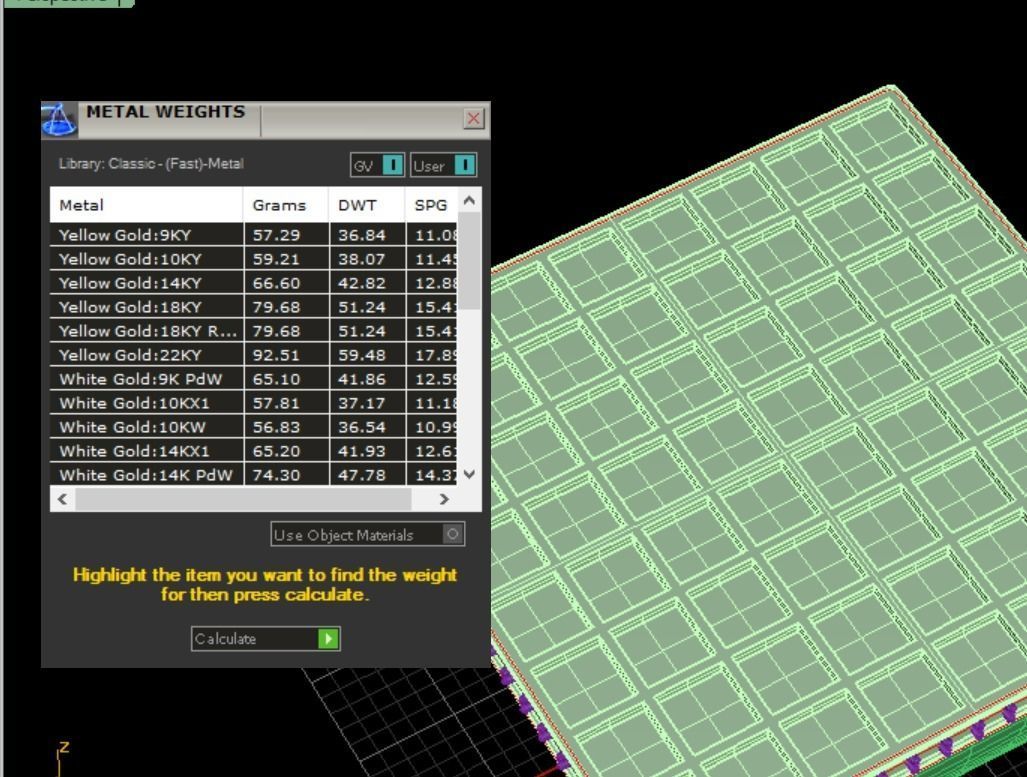Click scroll left arrow in metal list
The image size is (1027, 777).
(x=62, y=499)
